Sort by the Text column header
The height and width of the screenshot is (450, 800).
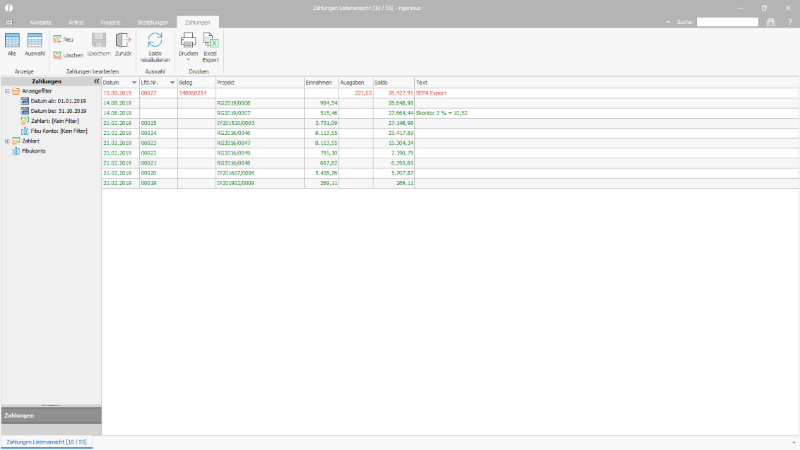pos(606,83)
